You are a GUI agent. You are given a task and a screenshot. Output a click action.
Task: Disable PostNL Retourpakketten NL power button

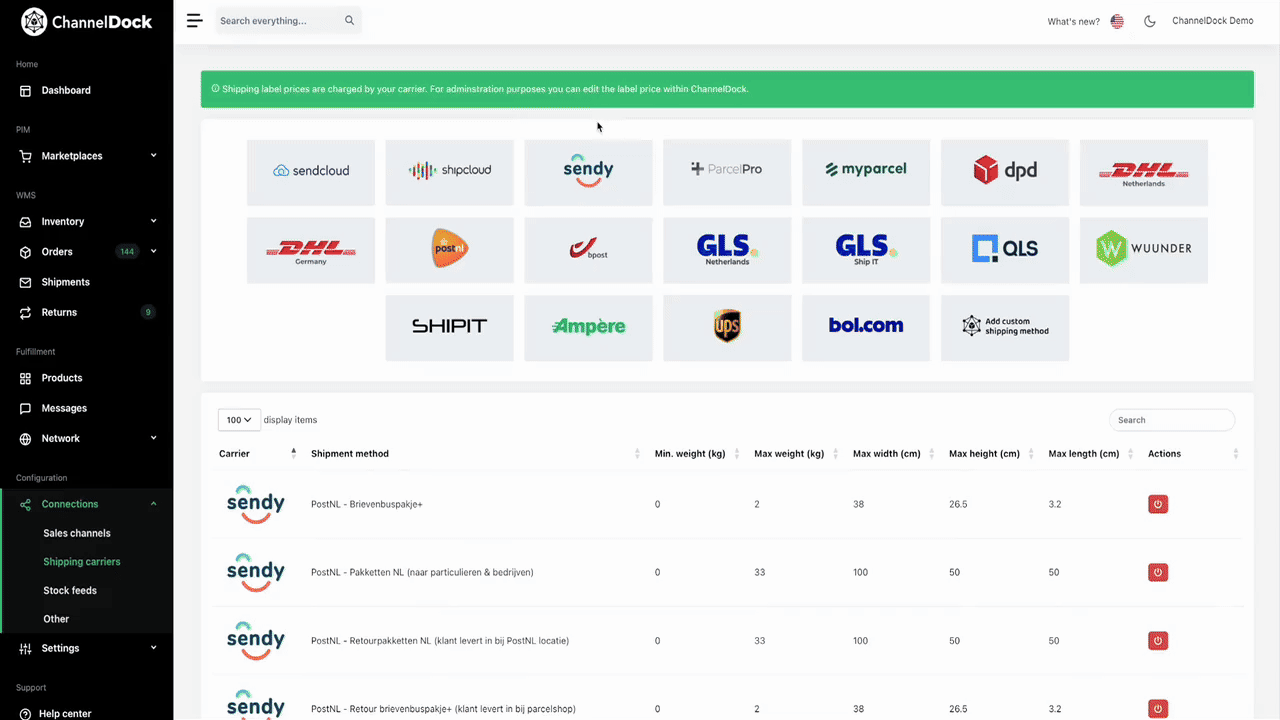(x=1158, y=640)
